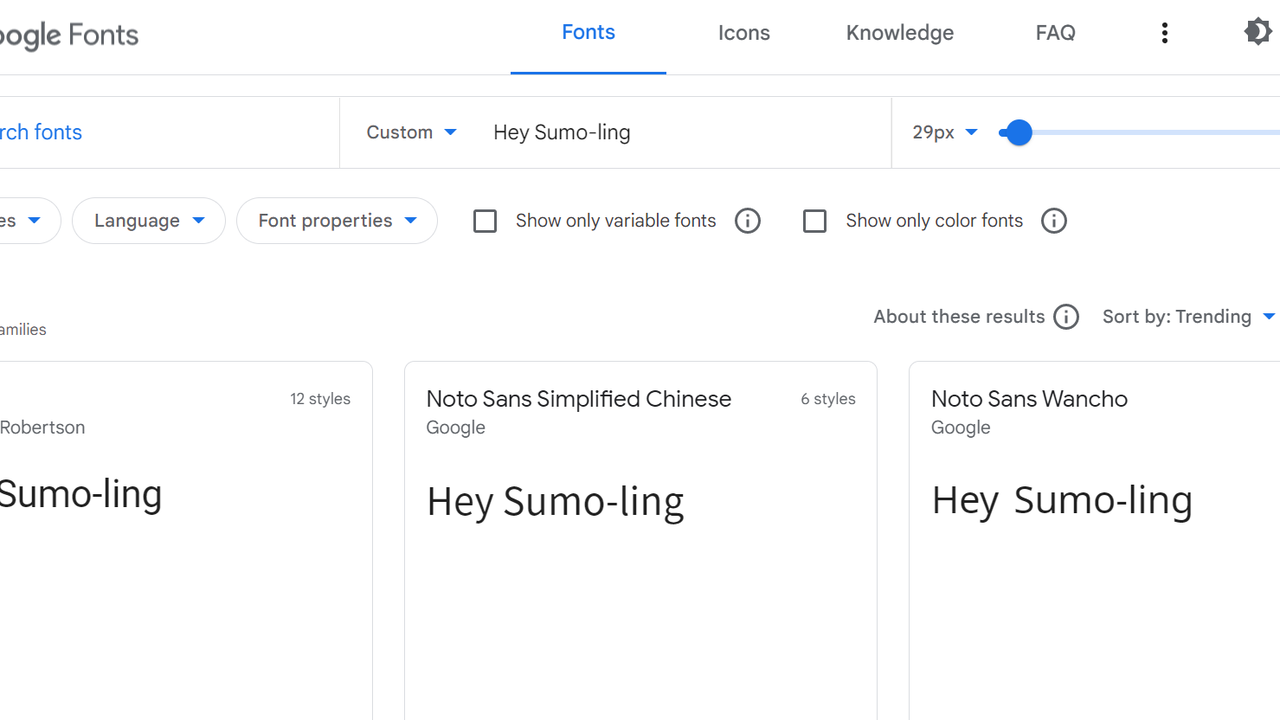Switch to the Fonts tab
Image resolution: width=1280 pixels, height=720 pixels.
point(588,33)
